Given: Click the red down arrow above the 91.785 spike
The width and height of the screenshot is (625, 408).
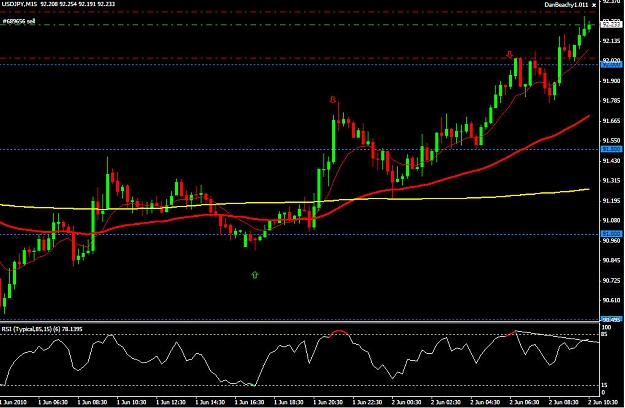Looking at the screenshot, I should (x=333, y=100).
